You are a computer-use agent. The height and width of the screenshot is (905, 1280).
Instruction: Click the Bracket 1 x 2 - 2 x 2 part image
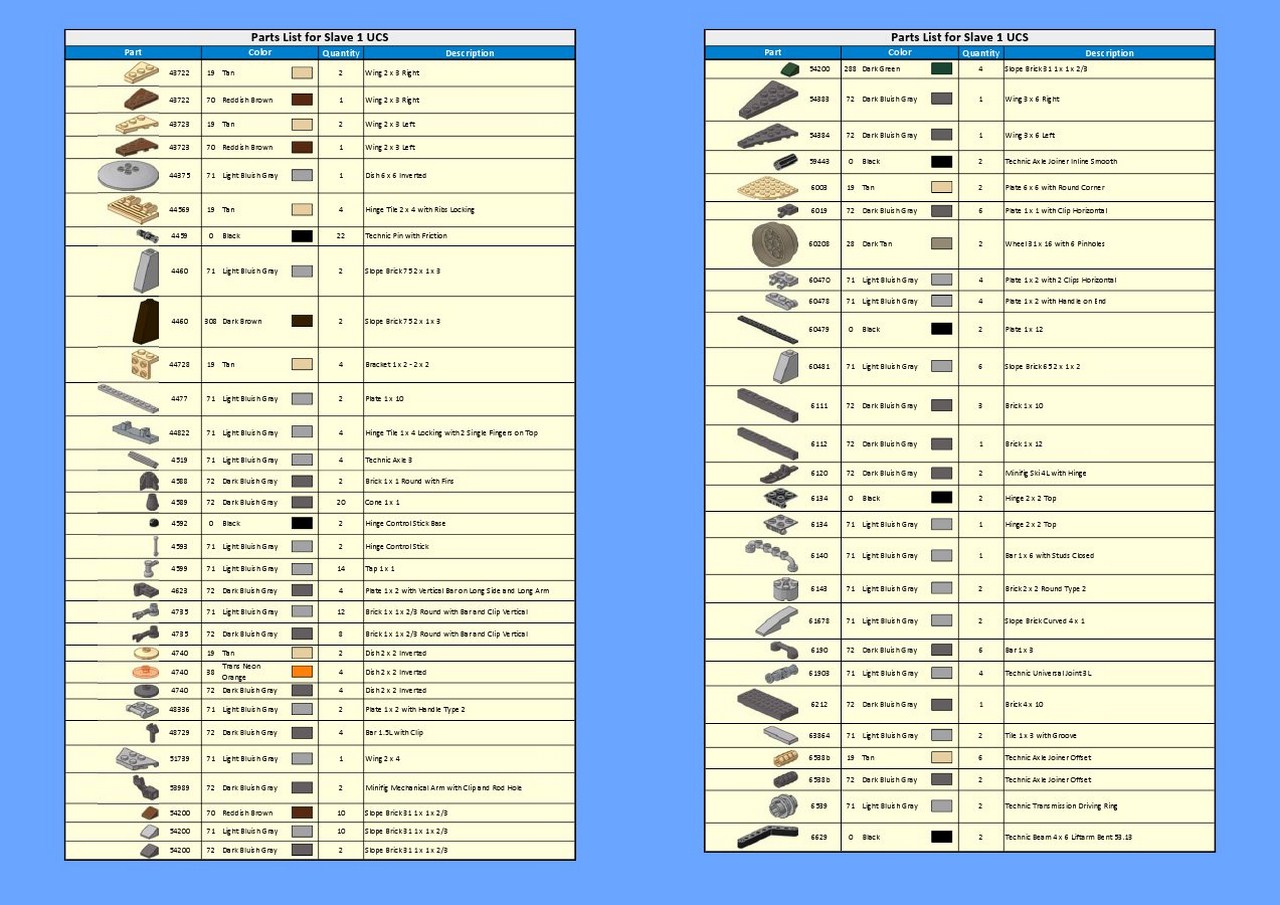click(x=145, y=364)
